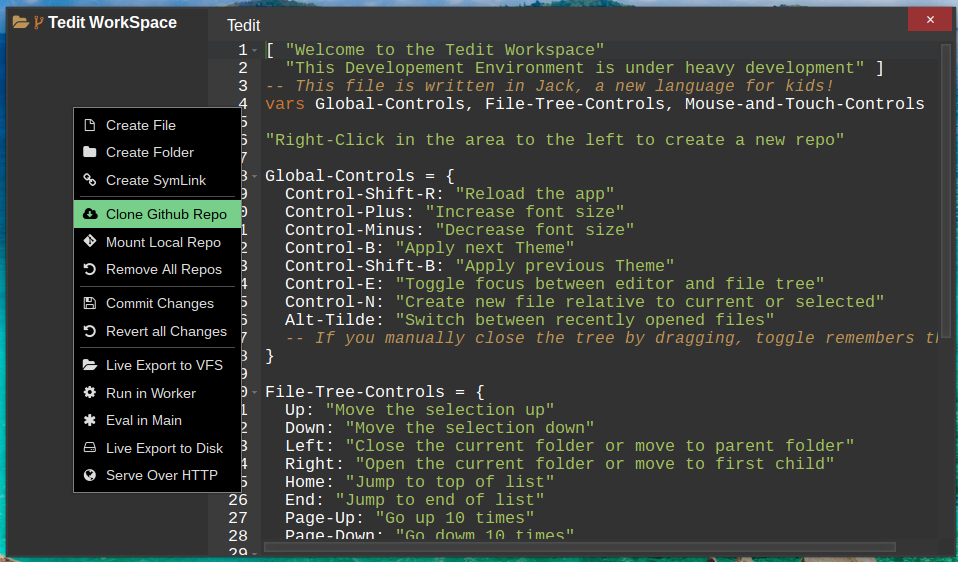
Task: Click the git branch icon beside Tedit WorkSpace
Action: click(x=38, y=23)
